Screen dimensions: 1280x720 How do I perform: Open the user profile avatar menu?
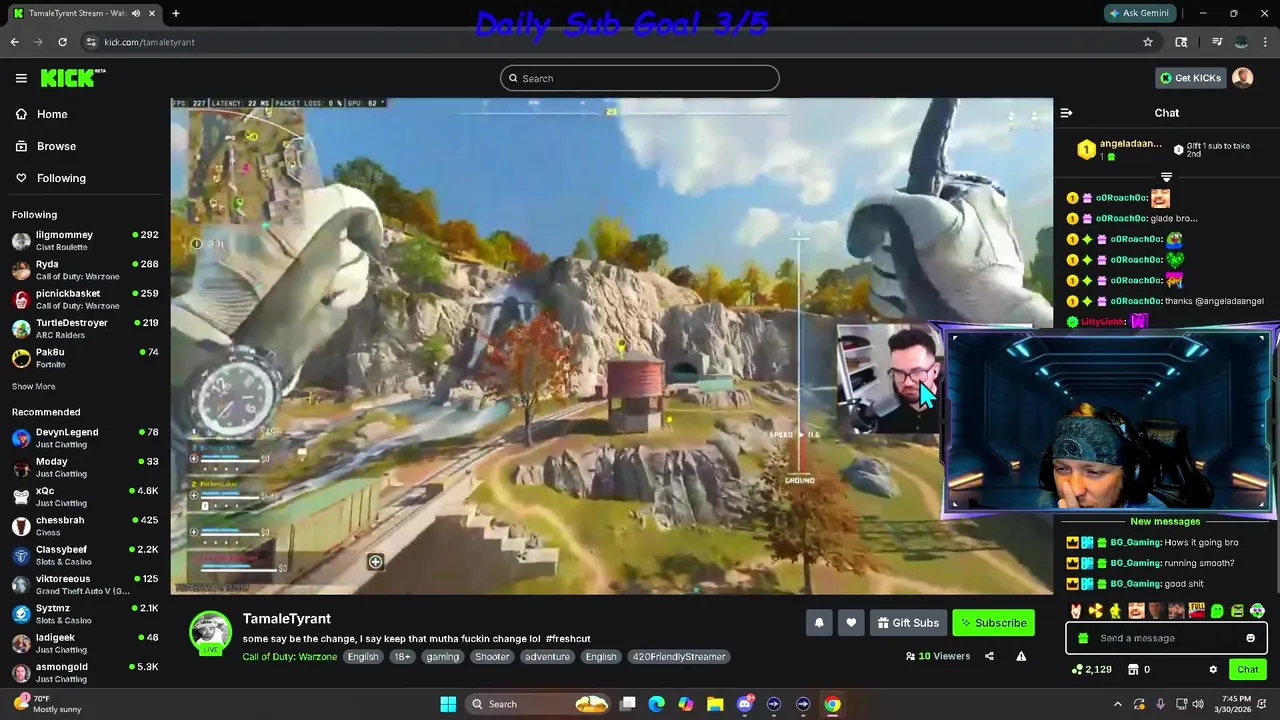pyautogui.click(x=1243, y=78)
